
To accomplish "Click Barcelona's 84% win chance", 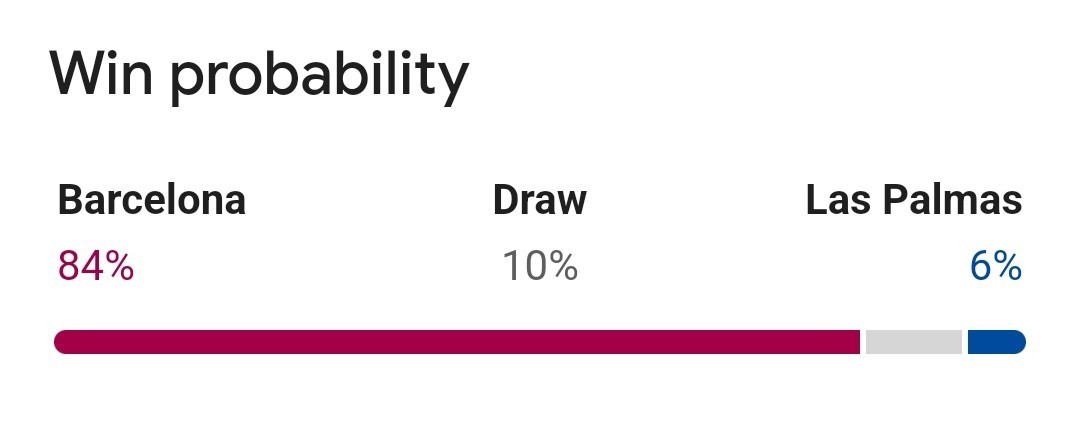I will coord(96,266).
